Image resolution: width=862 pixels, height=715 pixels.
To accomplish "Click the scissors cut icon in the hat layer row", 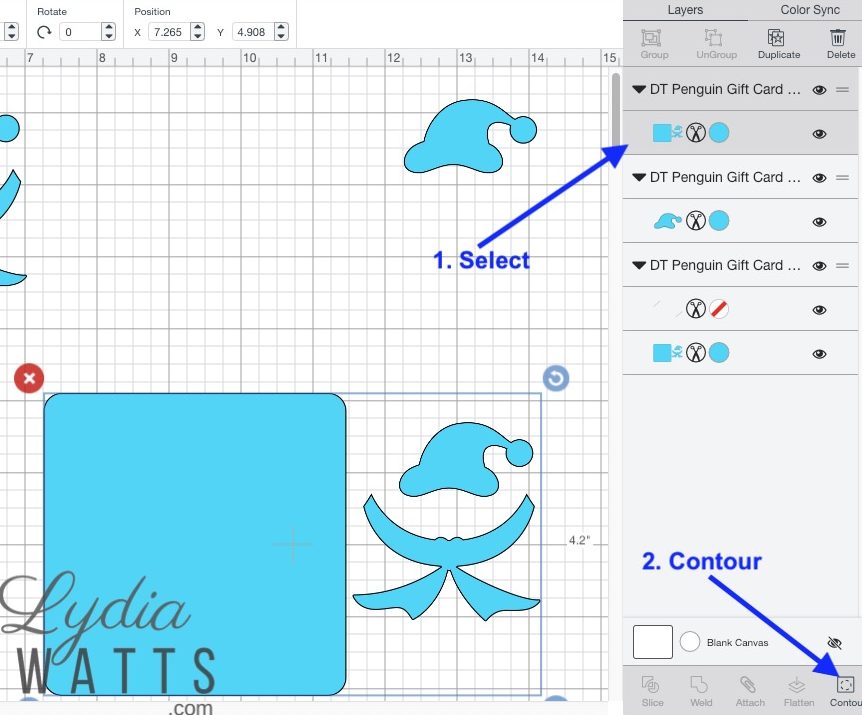I will coord(695,221).
